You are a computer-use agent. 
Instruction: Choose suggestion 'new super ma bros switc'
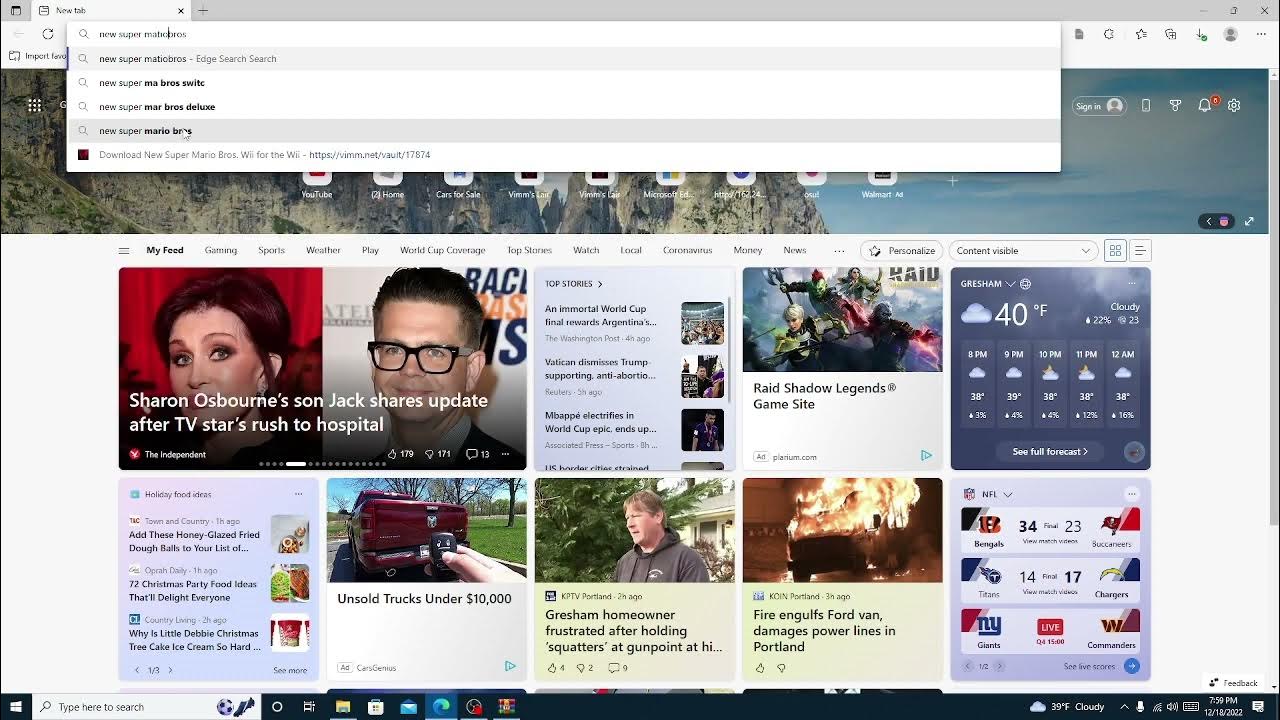tap(563, 83)
